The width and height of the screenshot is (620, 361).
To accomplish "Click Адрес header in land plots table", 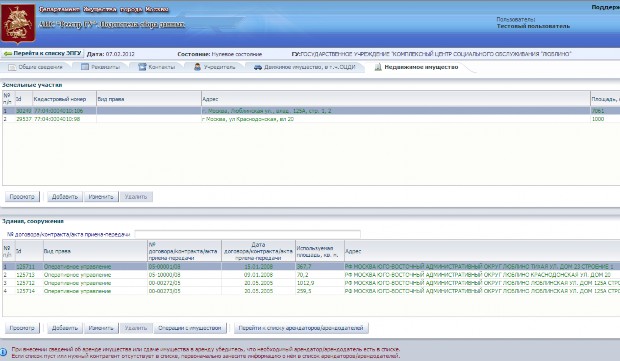I will coord(395,99).
